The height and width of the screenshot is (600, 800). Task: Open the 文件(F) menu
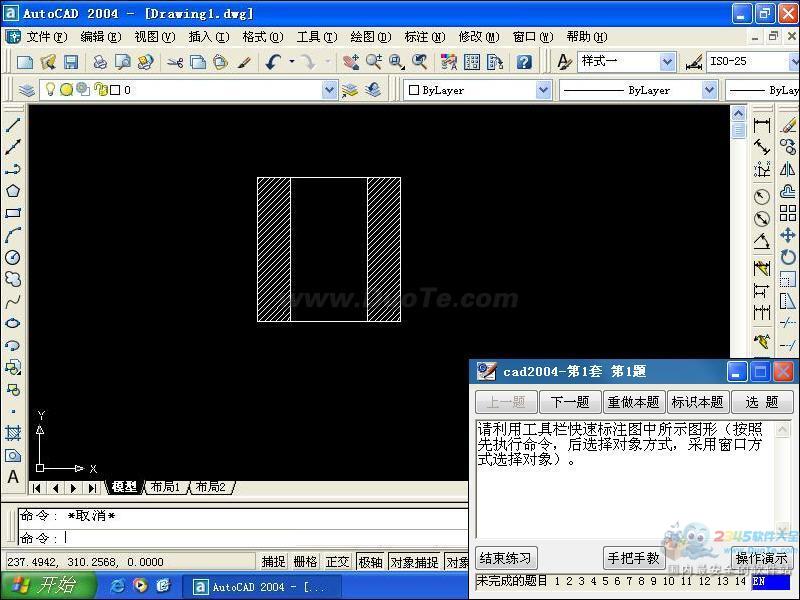point(46,37)
